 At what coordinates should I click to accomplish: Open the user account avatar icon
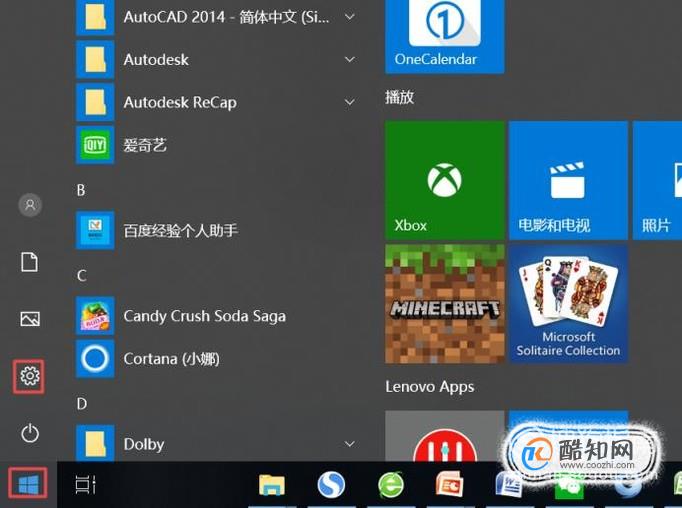click(30, 204)
